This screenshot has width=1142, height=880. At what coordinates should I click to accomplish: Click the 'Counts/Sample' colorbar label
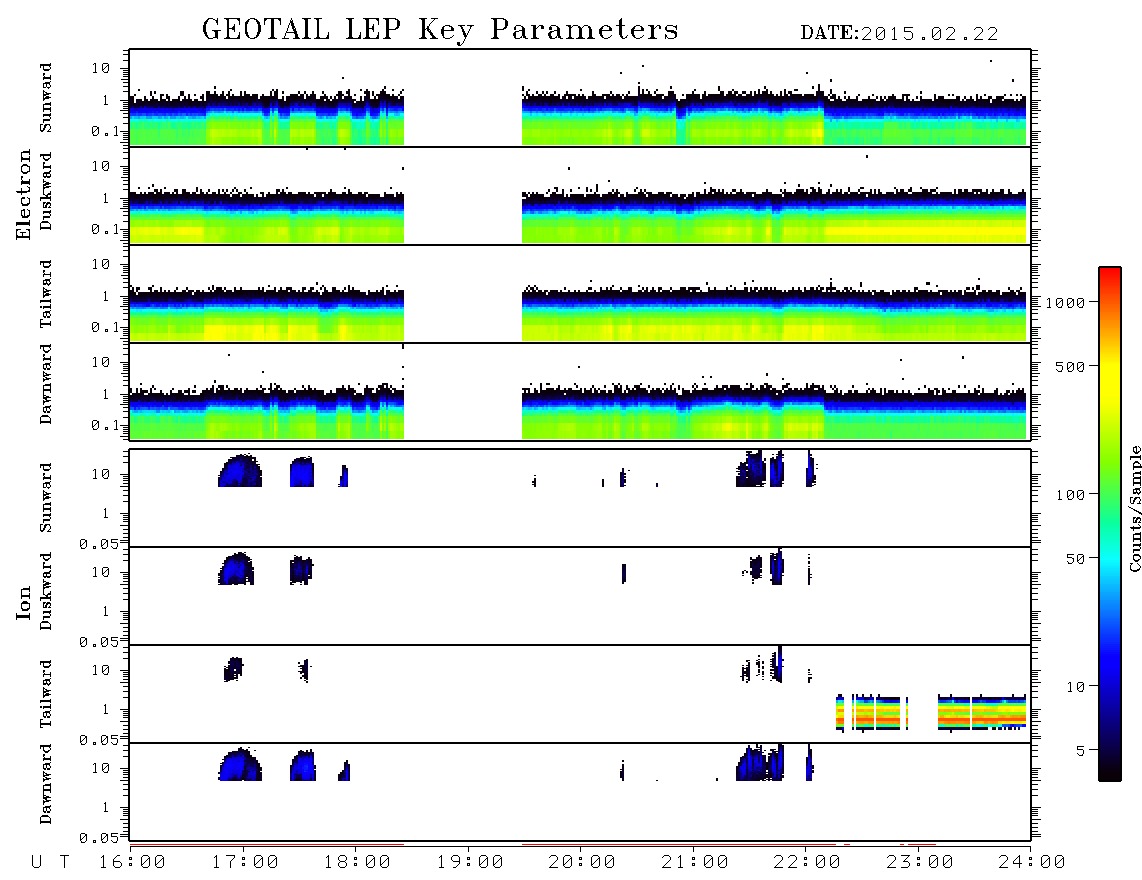1134,508
